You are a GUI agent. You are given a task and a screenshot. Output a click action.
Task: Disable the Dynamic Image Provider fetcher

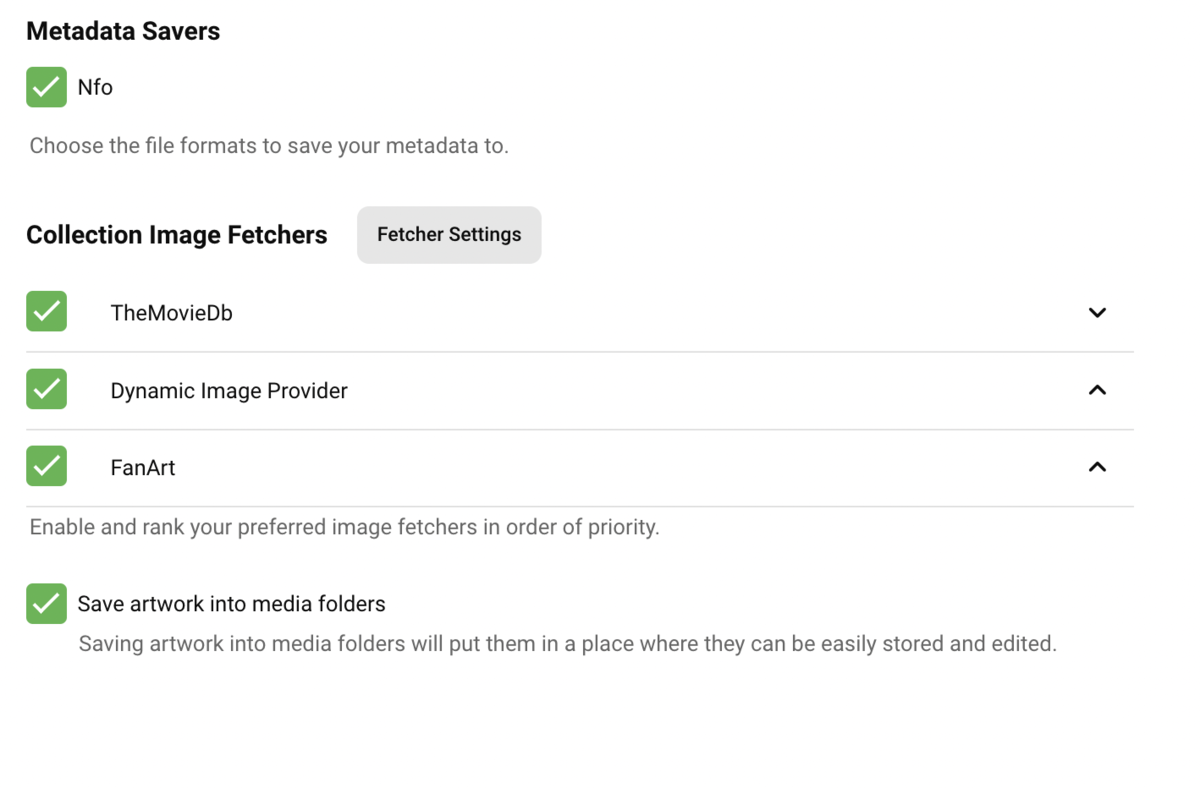[x=46, y=389]
